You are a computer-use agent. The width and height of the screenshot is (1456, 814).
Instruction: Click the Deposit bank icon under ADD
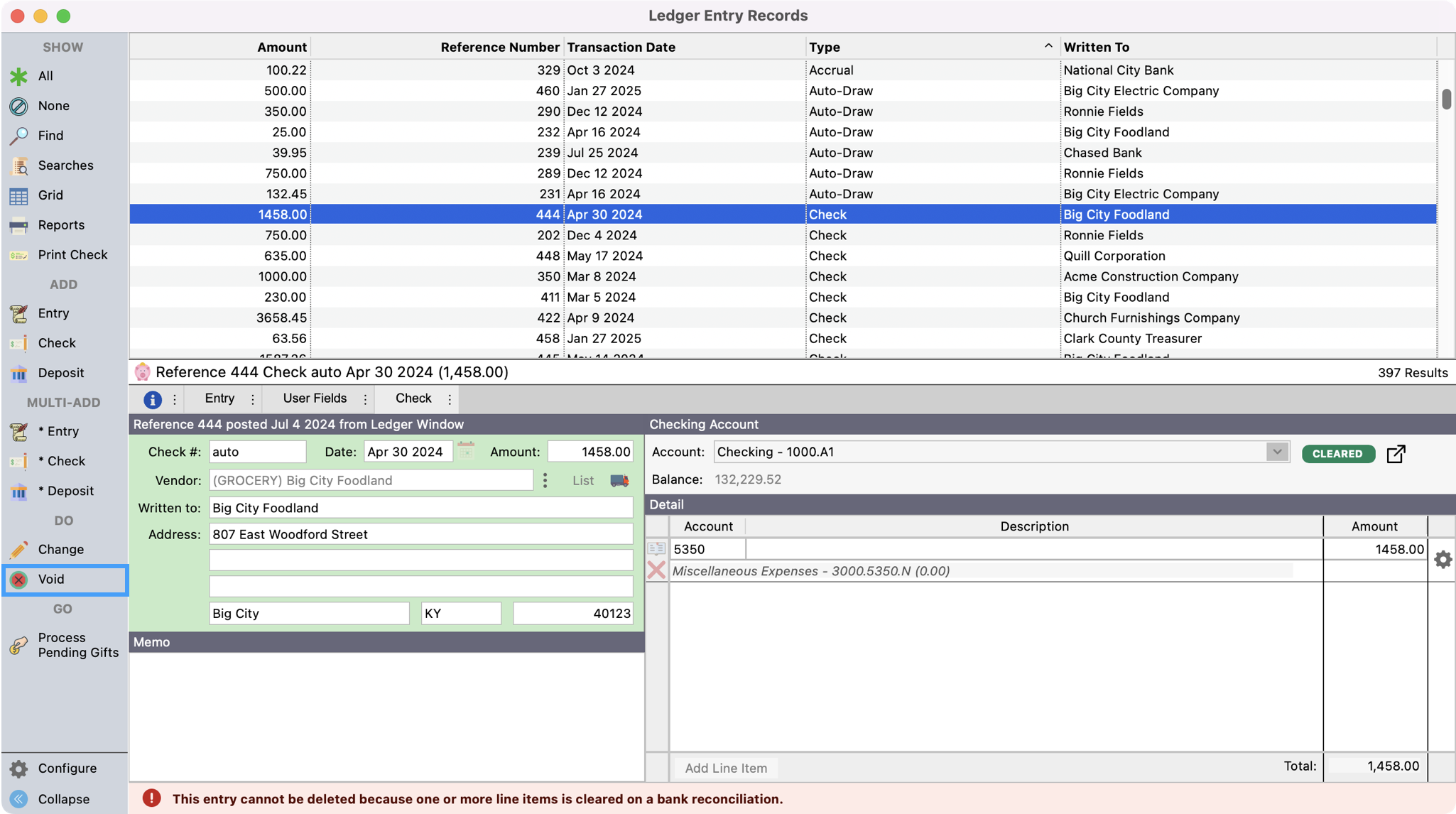pos(19,373)
